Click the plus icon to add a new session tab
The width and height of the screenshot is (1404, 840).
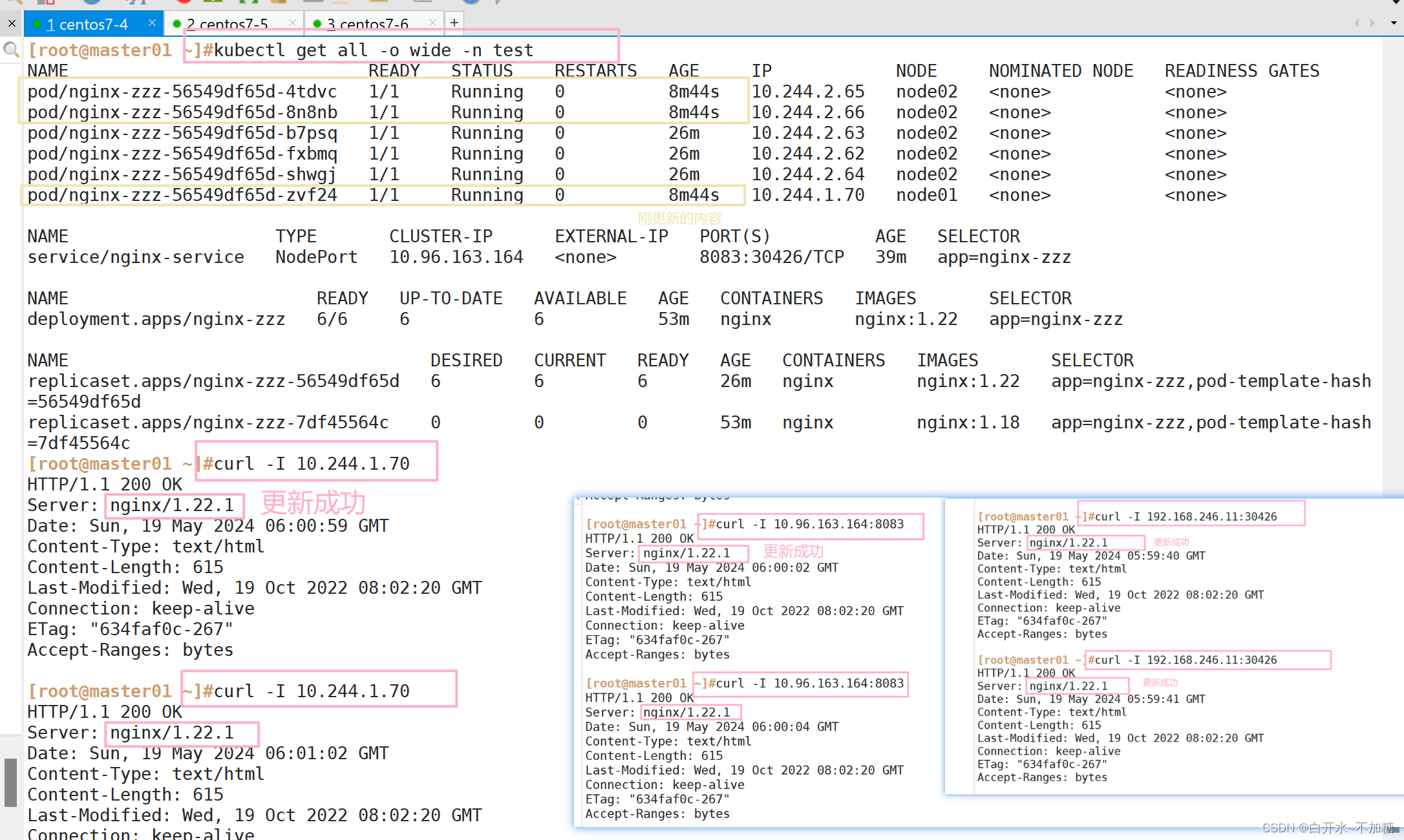coord(454,23)
